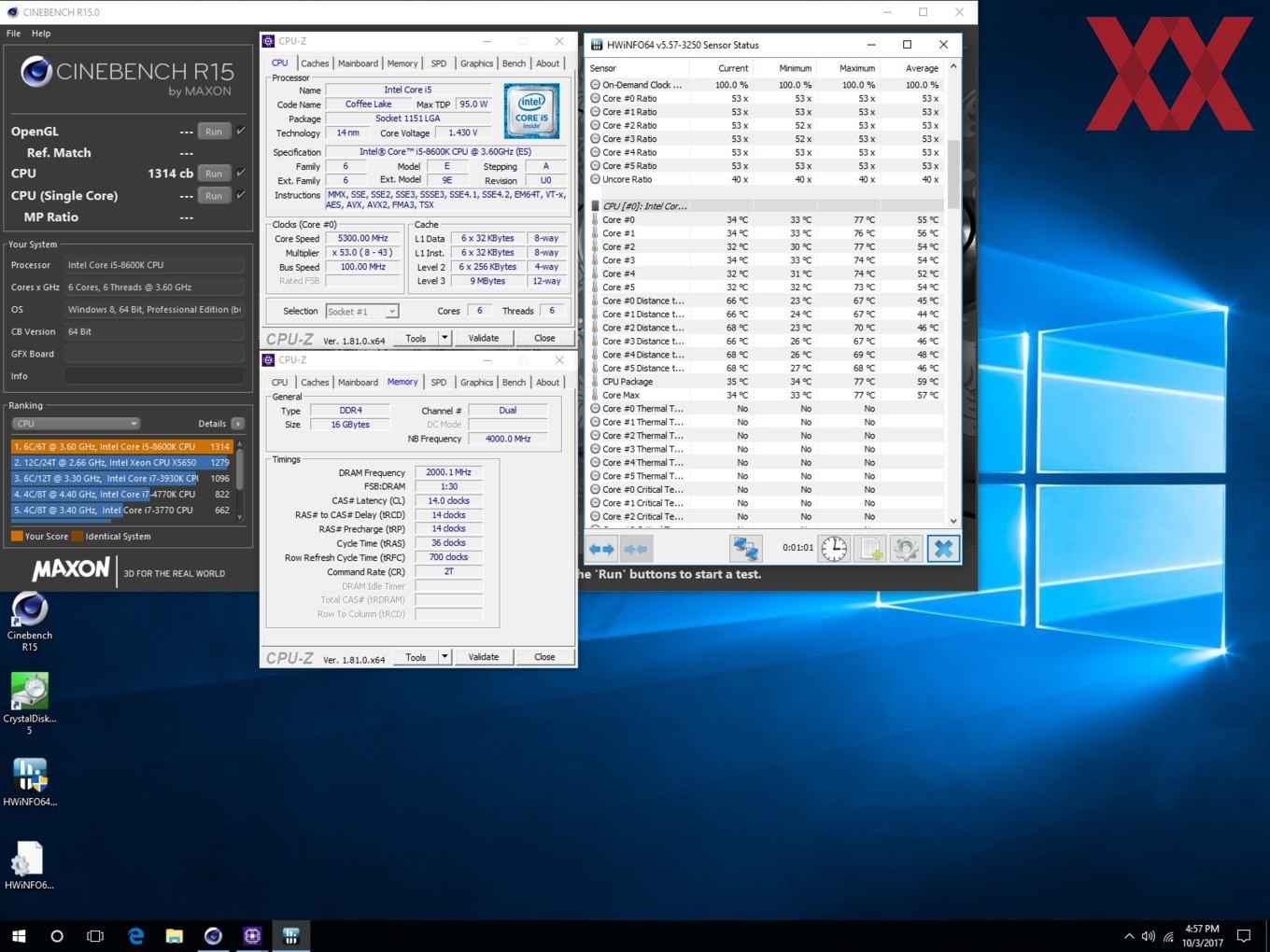The width and height of the screenshot is (1270, 952).
Task: Click Validate in top CPU-Z window
Action: tap(483, 338)
